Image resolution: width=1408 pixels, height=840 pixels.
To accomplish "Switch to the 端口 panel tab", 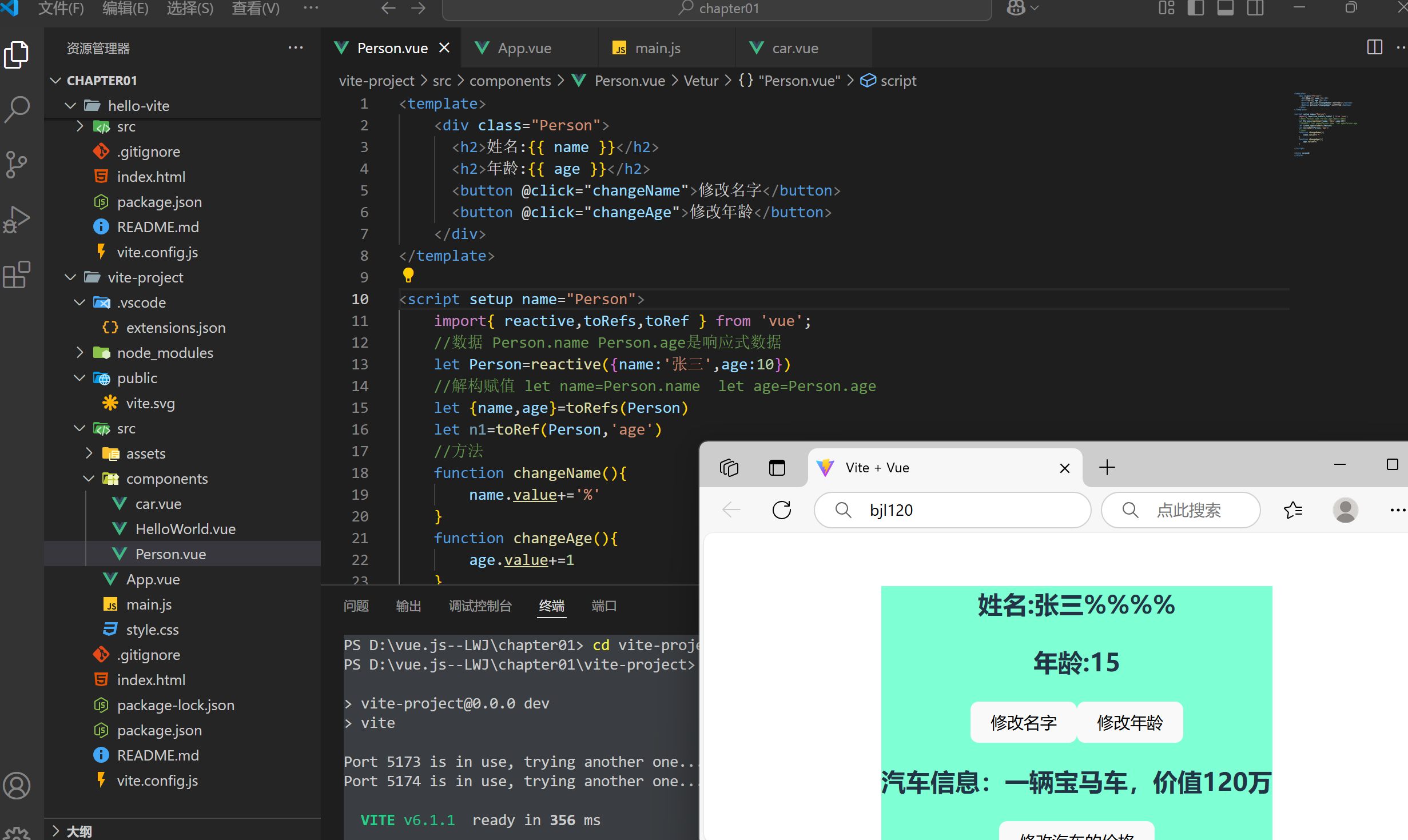I will coord(604,606).
